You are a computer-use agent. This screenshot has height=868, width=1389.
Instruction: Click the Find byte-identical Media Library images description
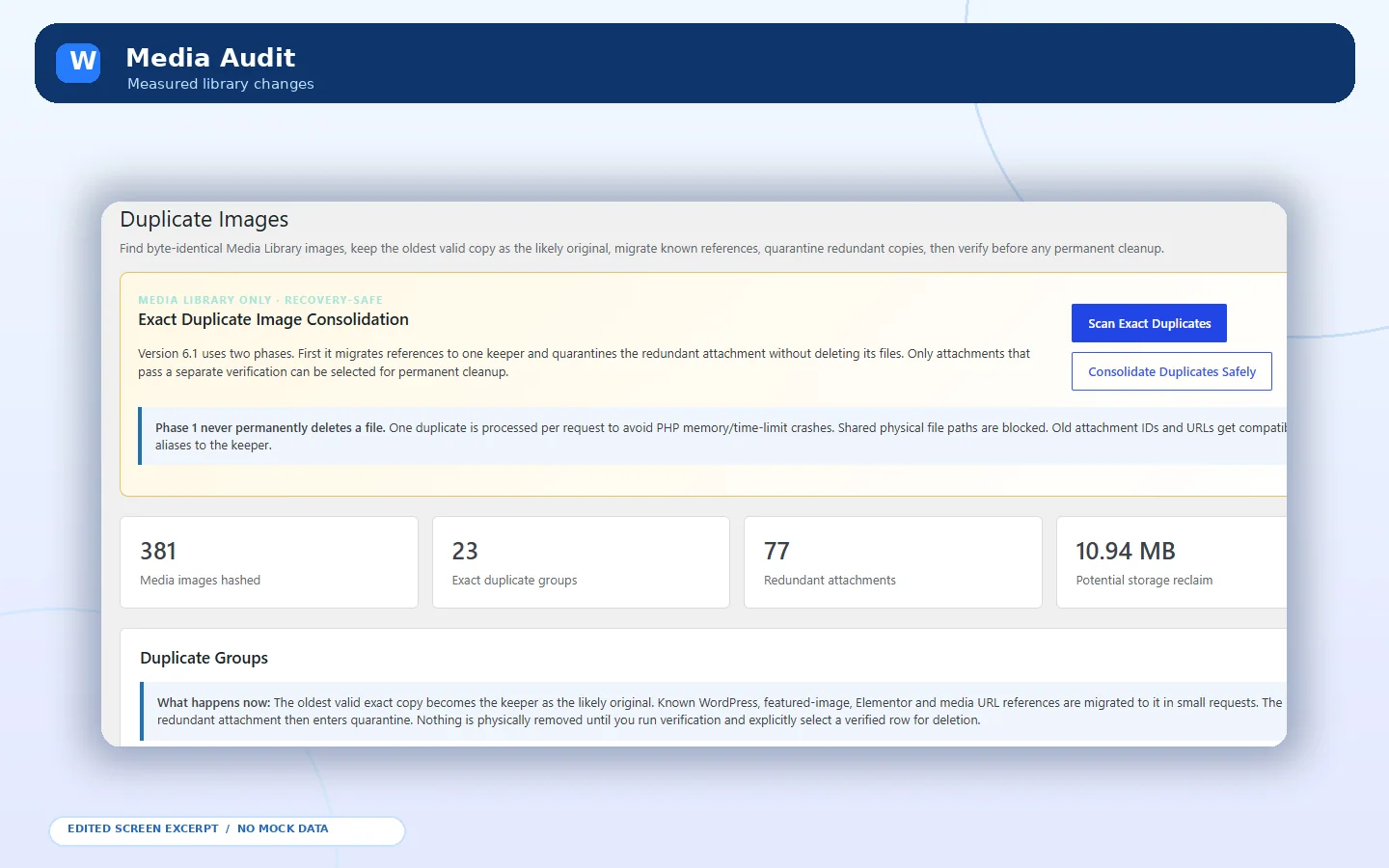coord(641,248)
